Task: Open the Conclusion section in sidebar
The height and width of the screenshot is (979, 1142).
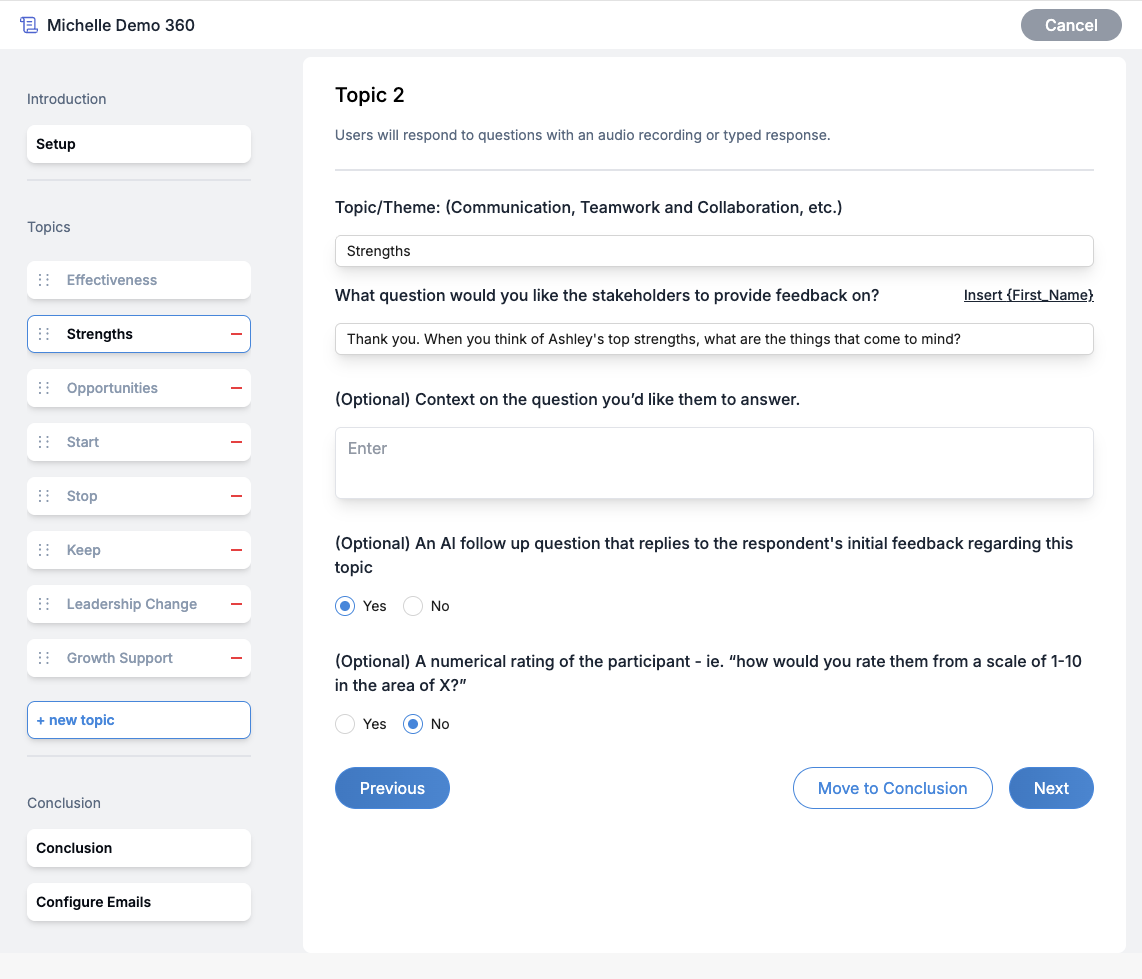Action: (139, 848)
